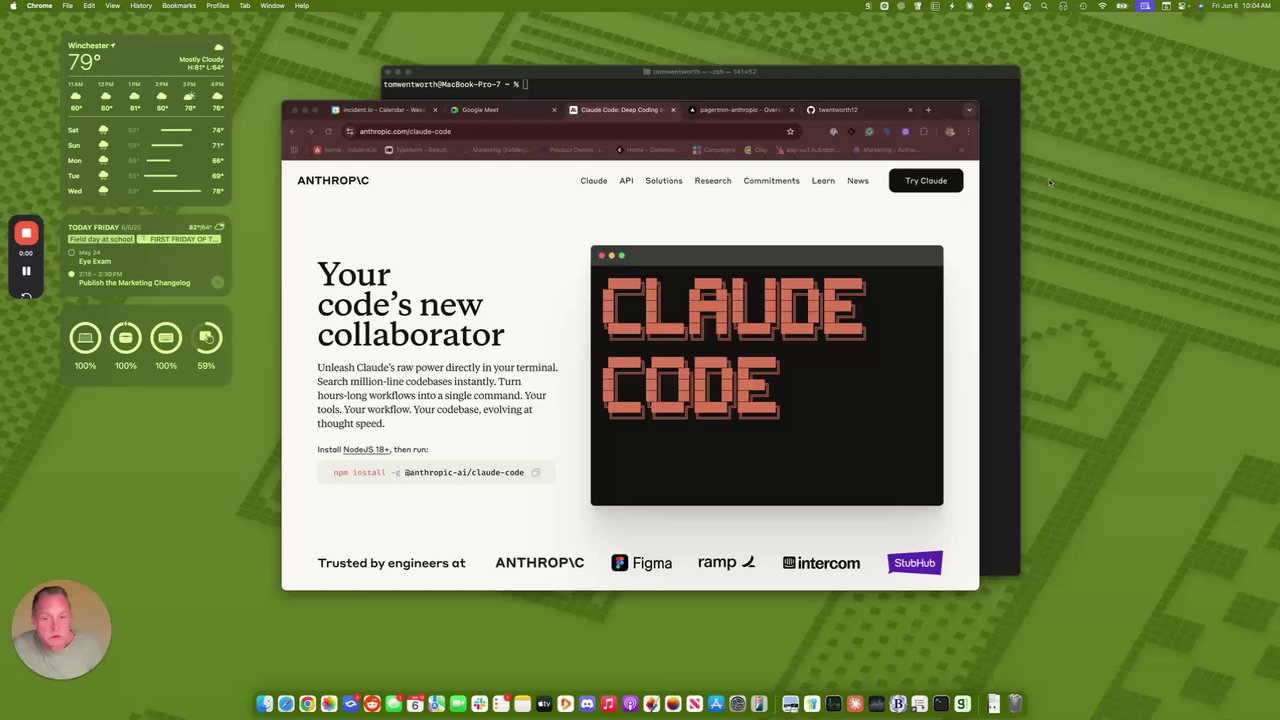Show more bookmarks chevron
The width and height of the screenshot is (1280, 720).
961,150
